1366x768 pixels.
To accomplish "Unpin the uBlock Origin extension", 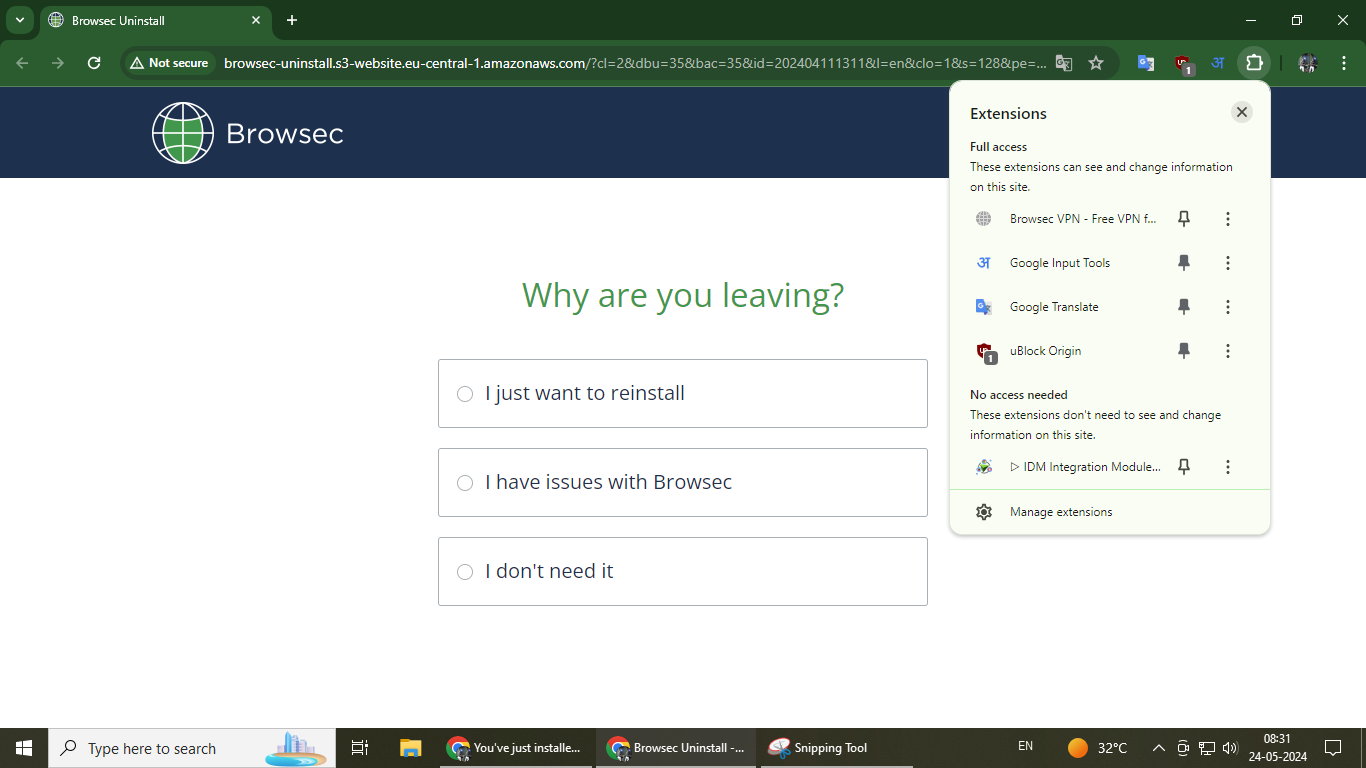I will pos(1184,351).
